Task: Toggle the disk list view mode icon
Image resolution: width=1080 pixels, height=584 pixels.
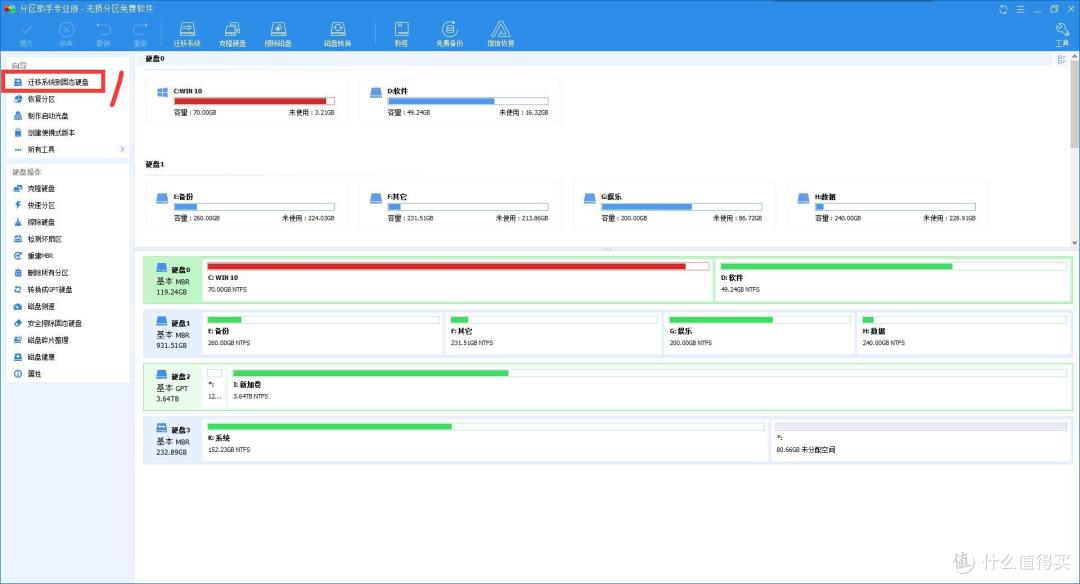Action: [1061, 60]
